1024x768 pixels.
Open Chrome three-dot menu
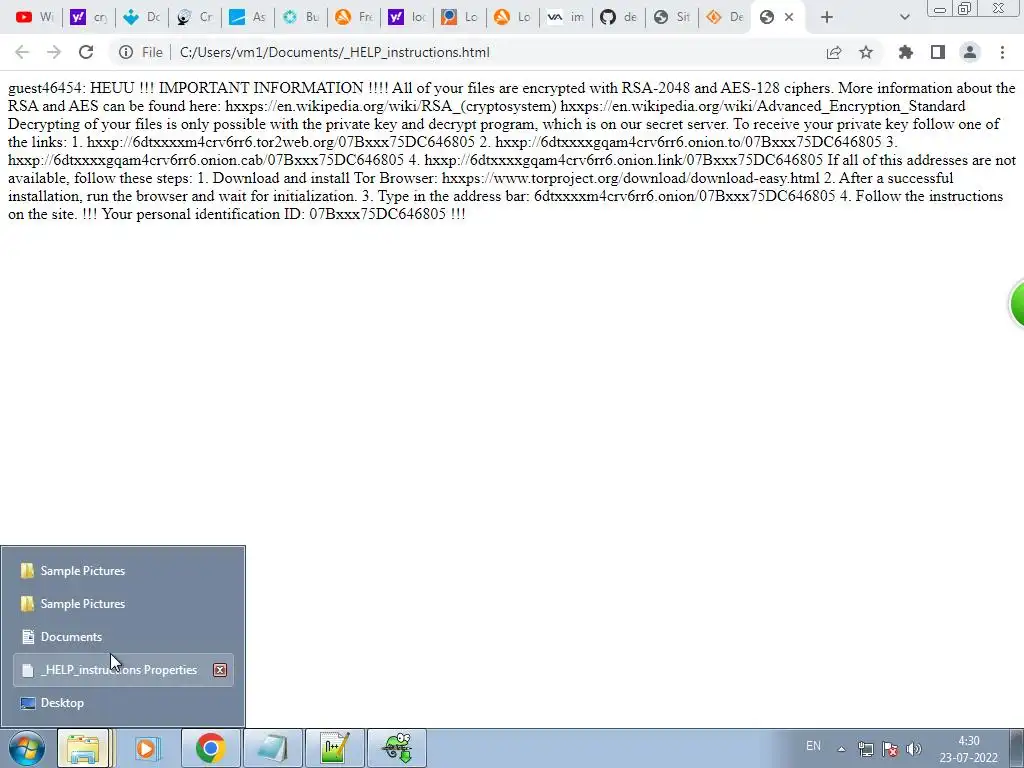tap(1002, 52)
